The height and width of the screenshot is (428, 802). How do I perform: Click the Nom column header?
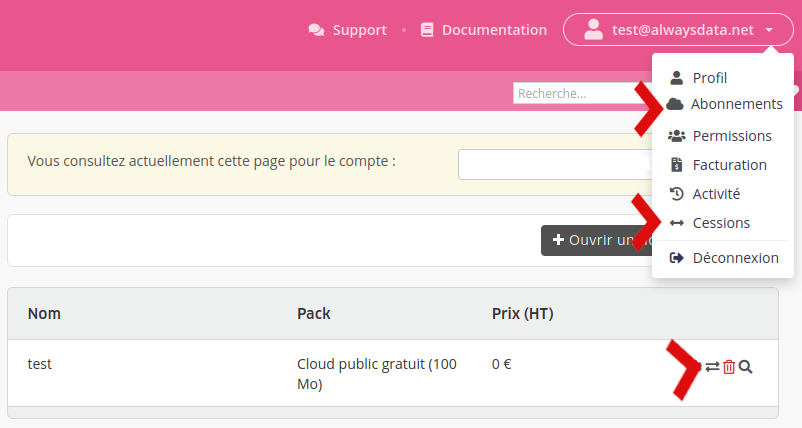coord(44,314)
